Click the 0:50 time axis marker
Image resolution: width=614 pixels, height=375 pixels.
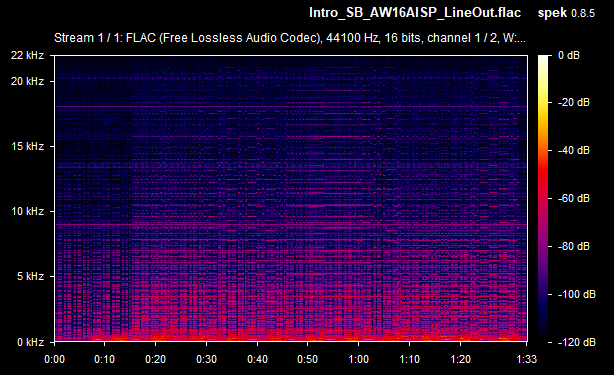(307, 359)
